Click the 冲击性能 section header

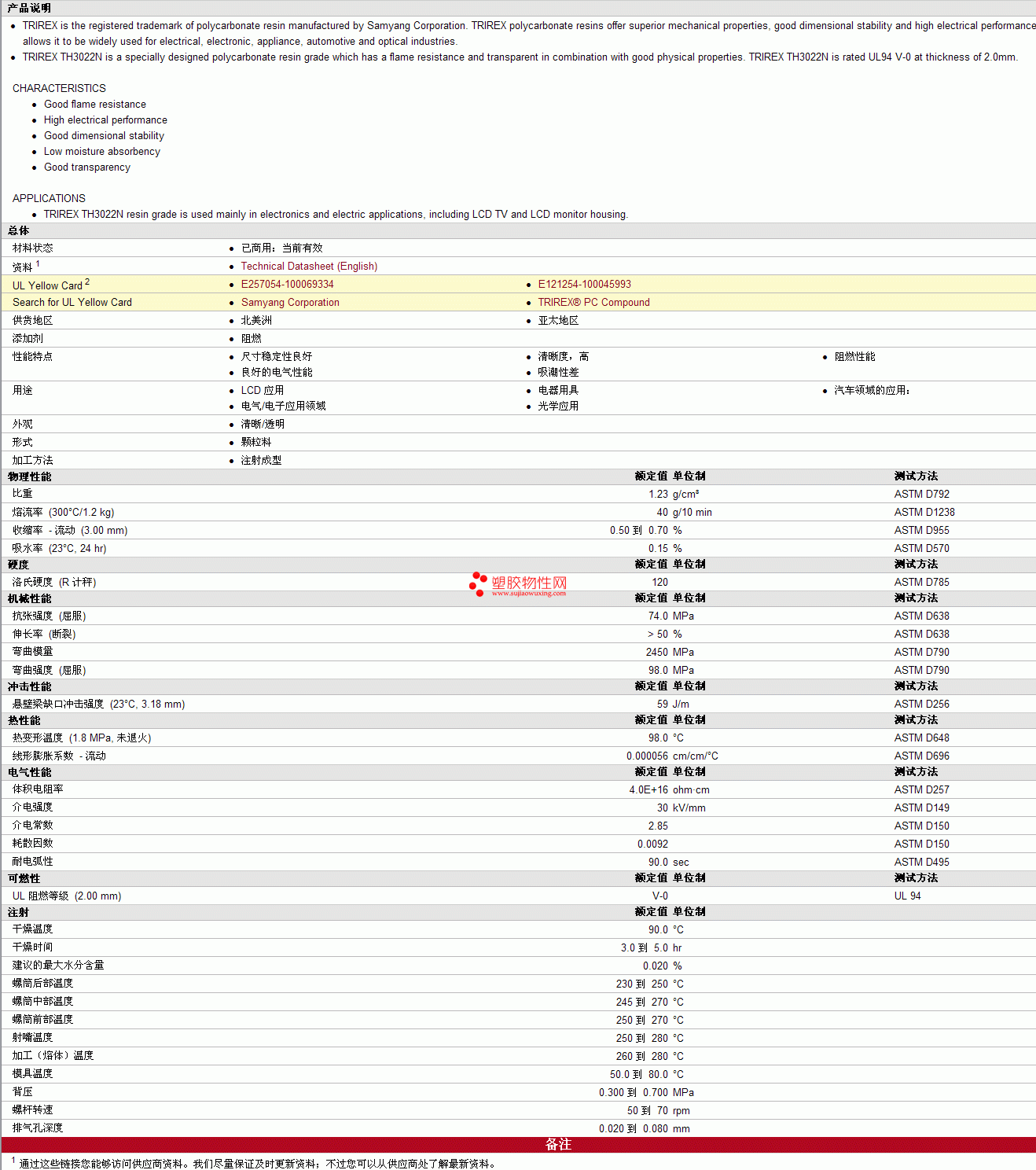[29, 687]
